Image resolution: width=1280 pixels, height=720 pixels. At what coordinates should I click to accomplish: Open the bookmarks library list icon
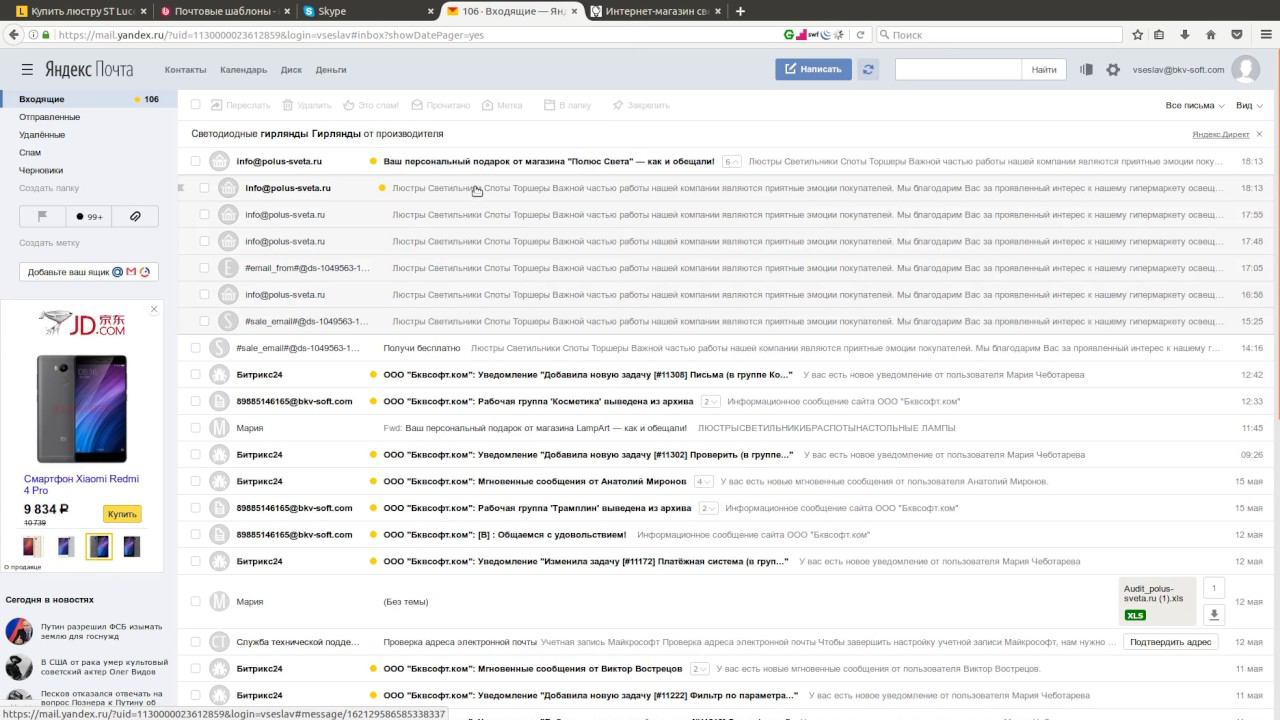click(x=1160, y=35)
